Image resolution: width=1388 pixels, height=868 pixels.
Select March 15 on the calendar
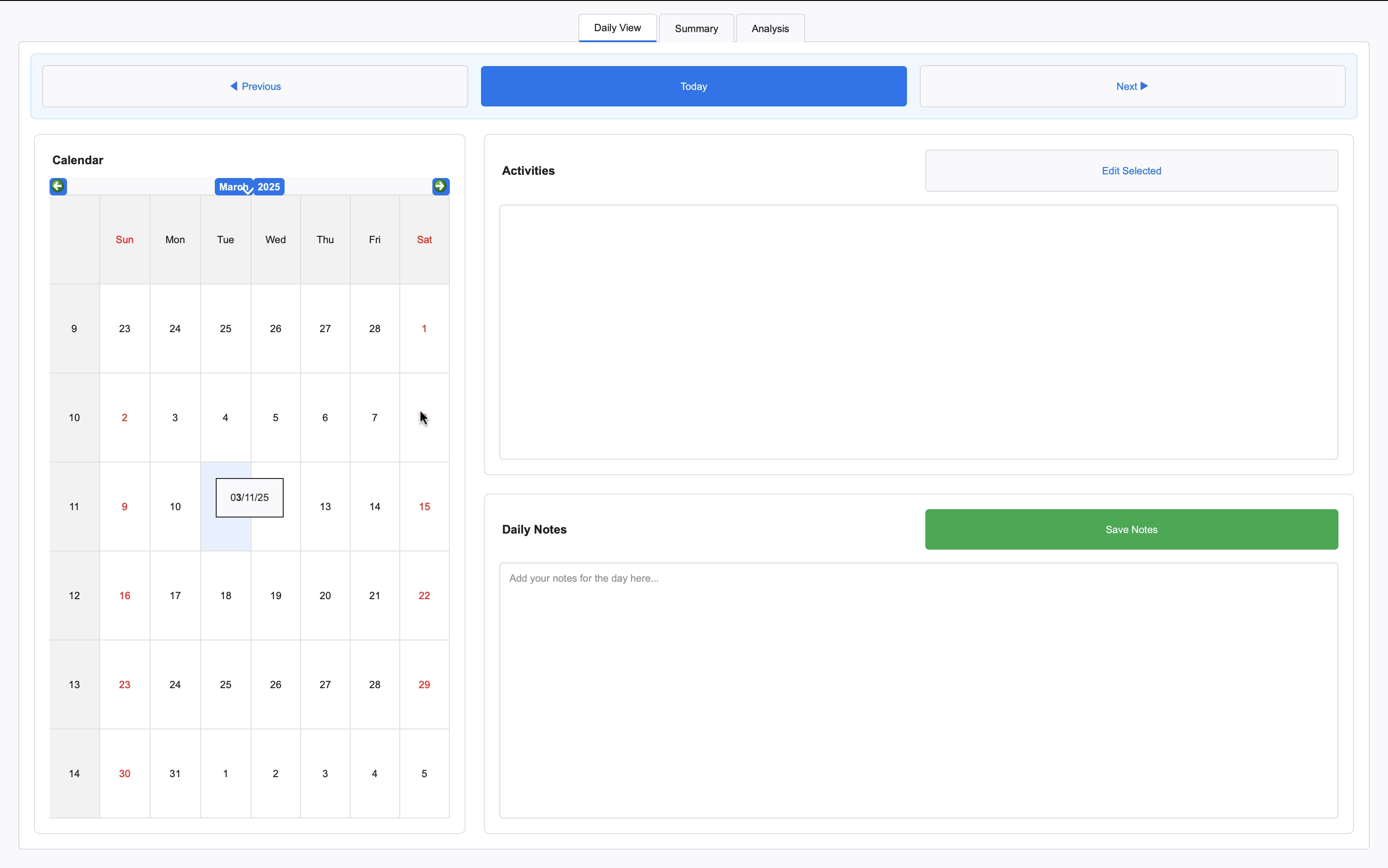click(x=424, y=506)
